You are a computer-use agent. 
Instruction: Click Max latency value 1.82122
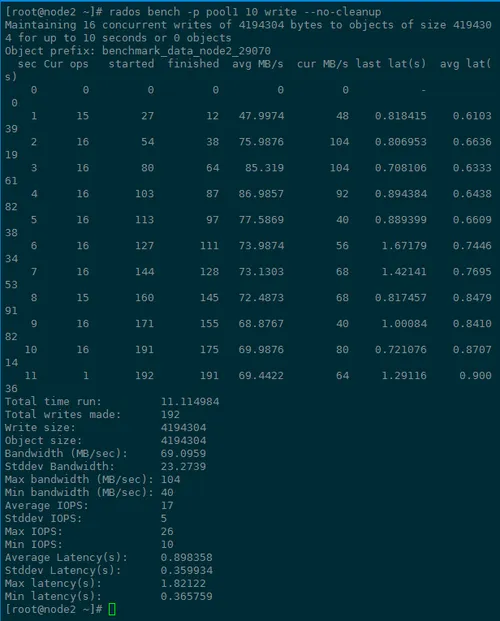pos(183,583)
